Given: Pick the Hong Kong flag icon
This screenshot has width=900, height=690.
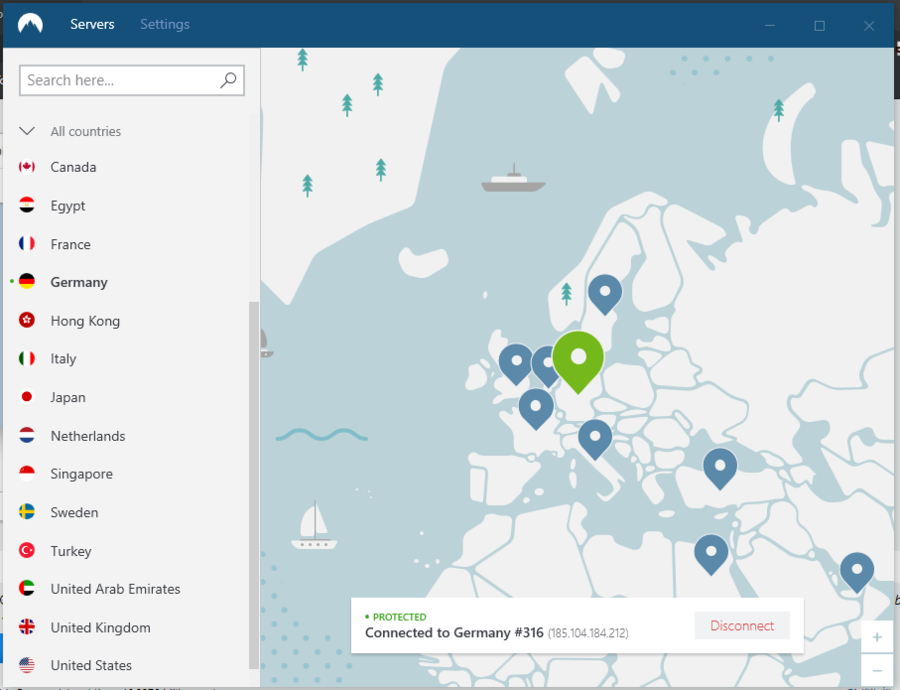Looking at the screenshot, I should coord(27,320).
